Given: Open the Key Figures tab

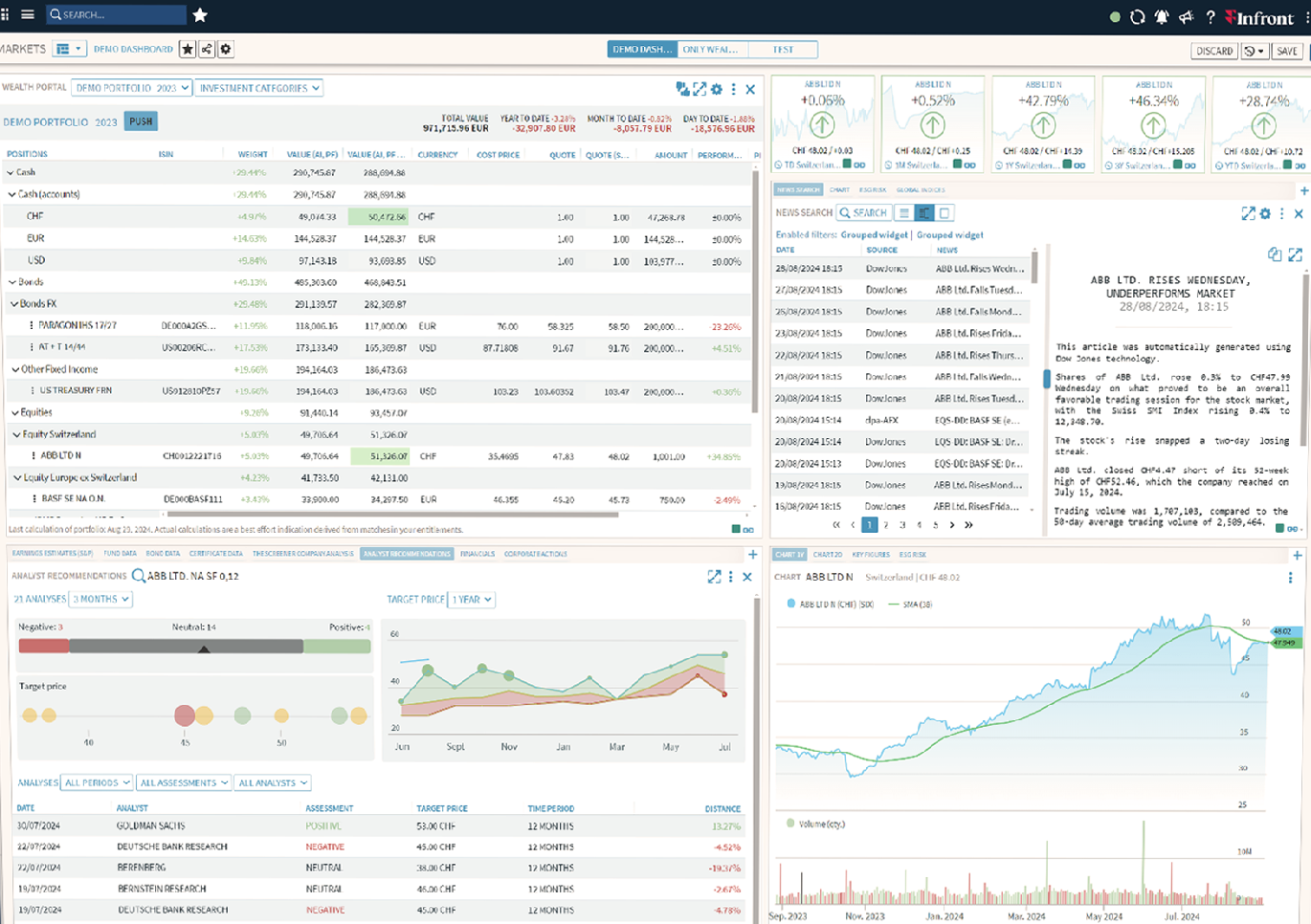Looking at the screenshot, I should coord(871,555).
